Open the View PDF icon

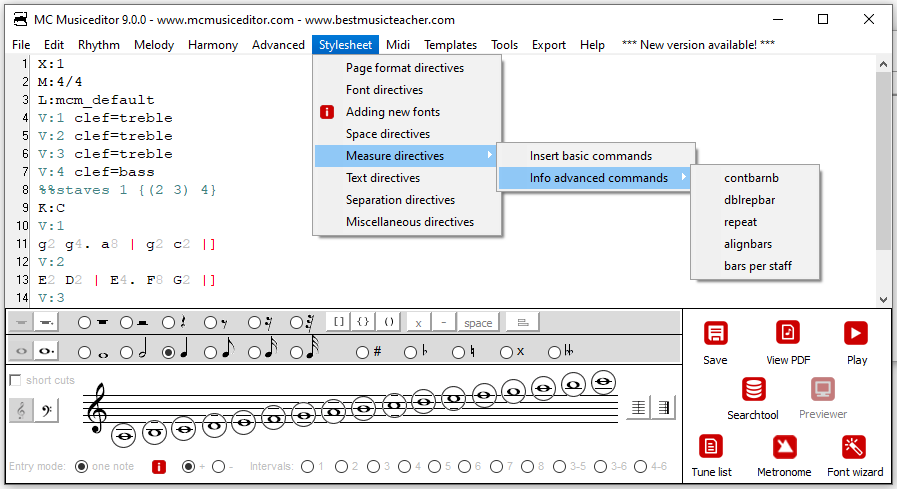coord(788,332)
